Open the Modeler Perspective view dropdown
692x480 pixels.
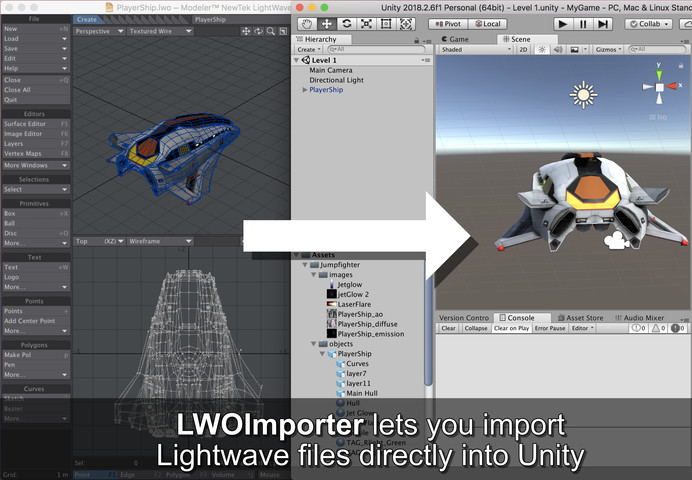[x=99, y=31]
